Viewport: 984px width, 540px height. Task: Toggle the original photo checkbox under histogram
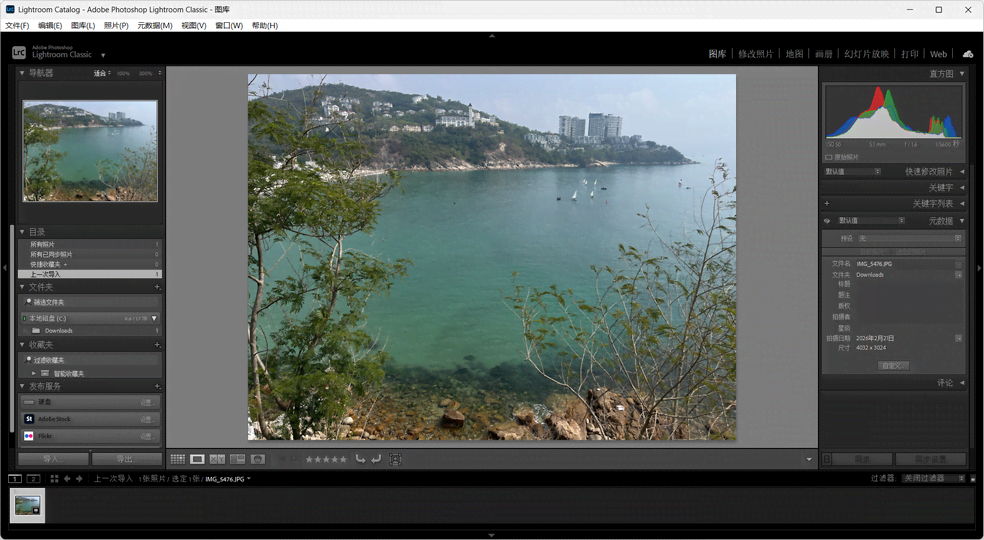[829, 157]
